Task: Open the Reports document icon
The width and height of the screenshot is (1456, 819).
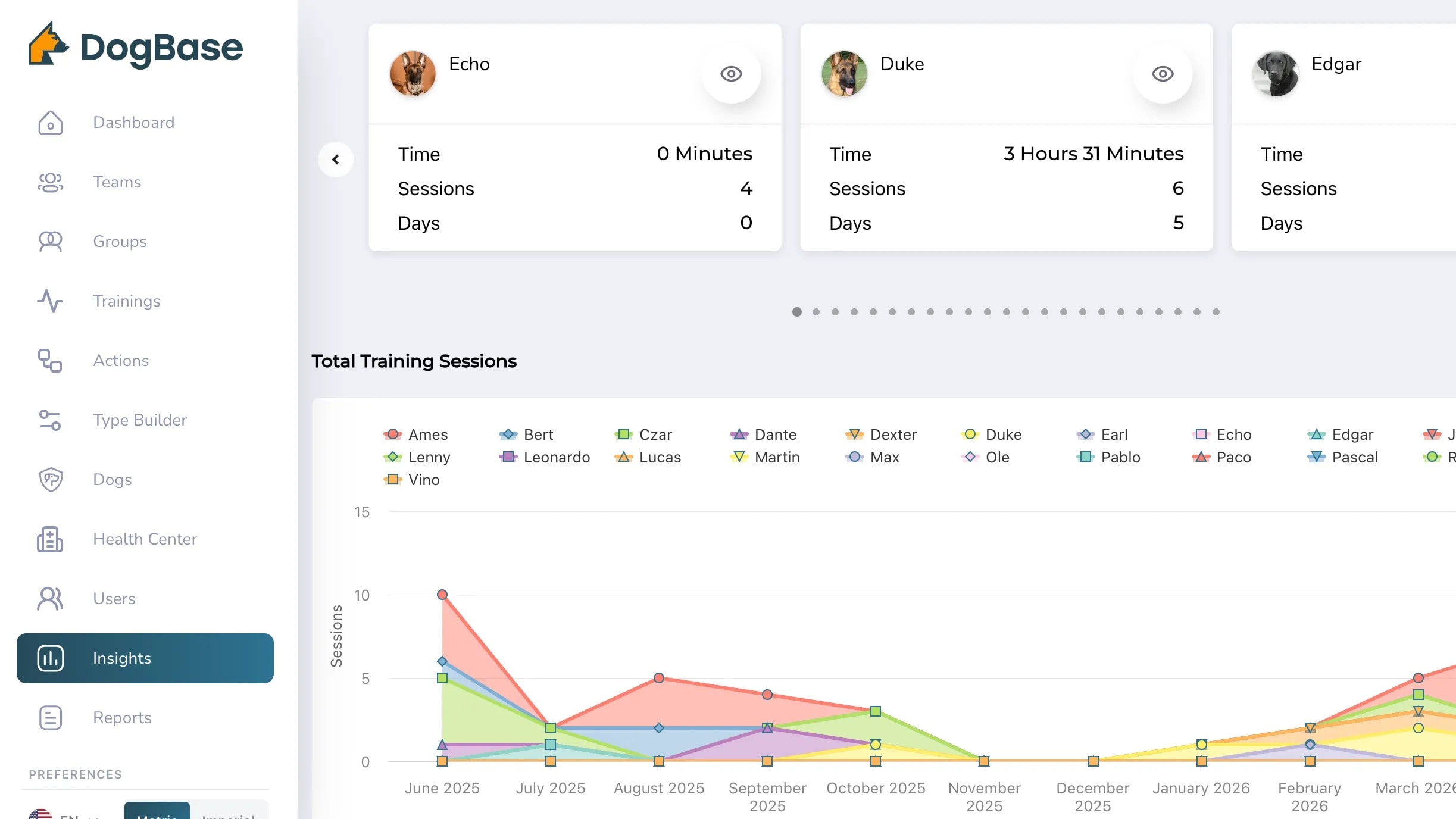Action: (51, 718)
